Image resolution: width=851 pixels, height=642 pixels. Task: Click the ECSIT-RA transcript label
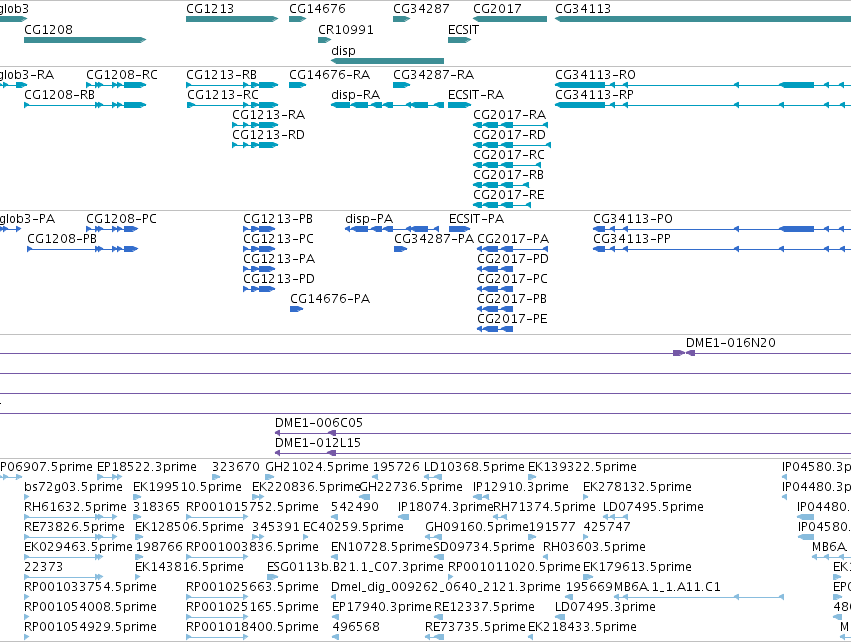476,94
